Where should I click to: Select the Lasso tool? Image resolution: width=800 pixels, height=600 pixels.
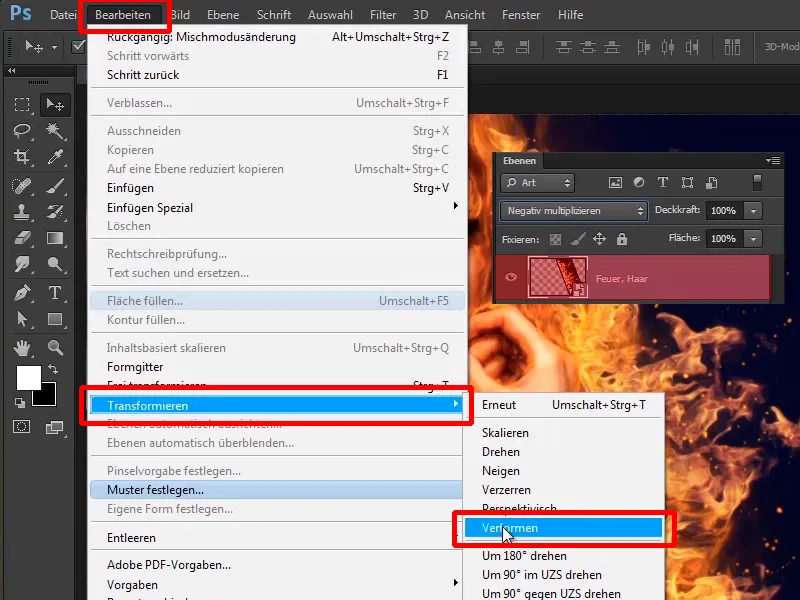tap(22, 131)
